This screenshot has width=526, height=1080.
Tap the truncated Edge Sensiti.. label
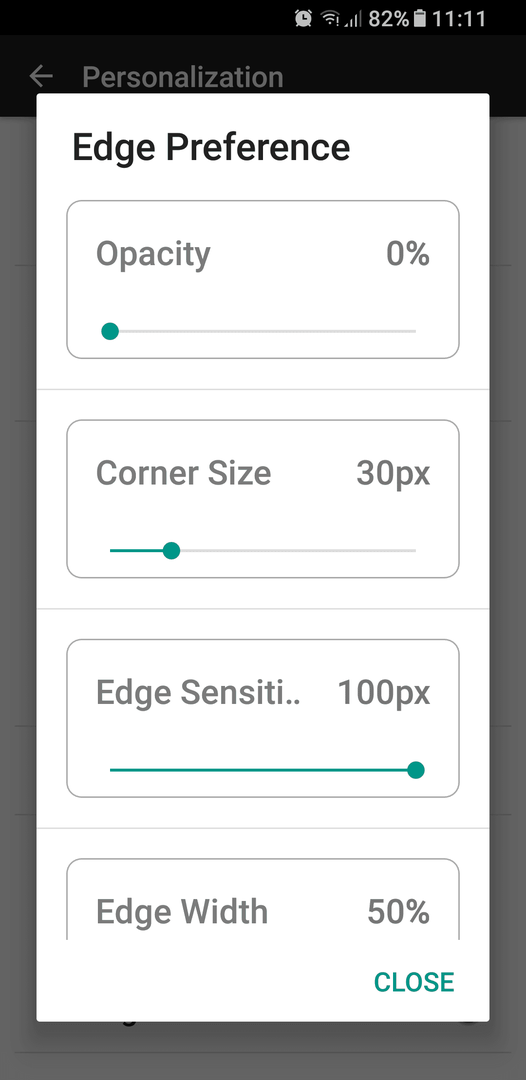coord(198,693)
